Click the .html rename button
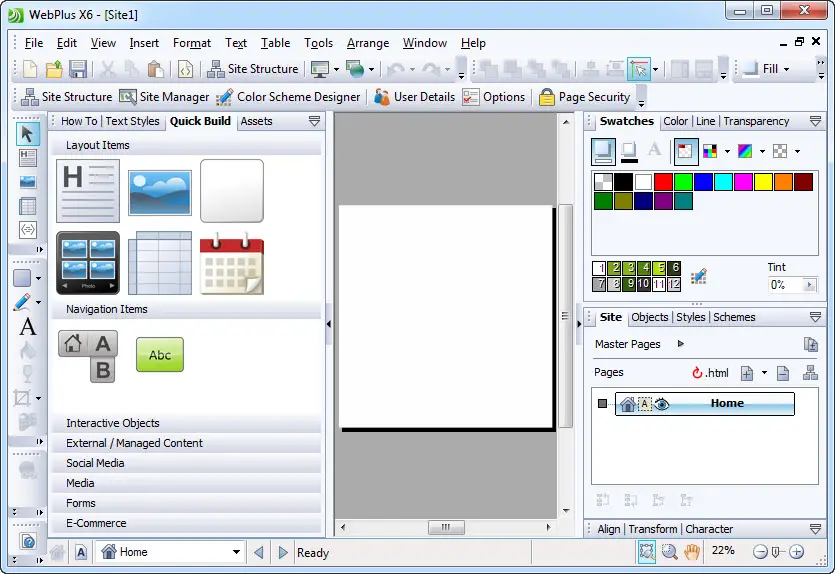Viewport: 835px width, 574px height. pos(710,373)
